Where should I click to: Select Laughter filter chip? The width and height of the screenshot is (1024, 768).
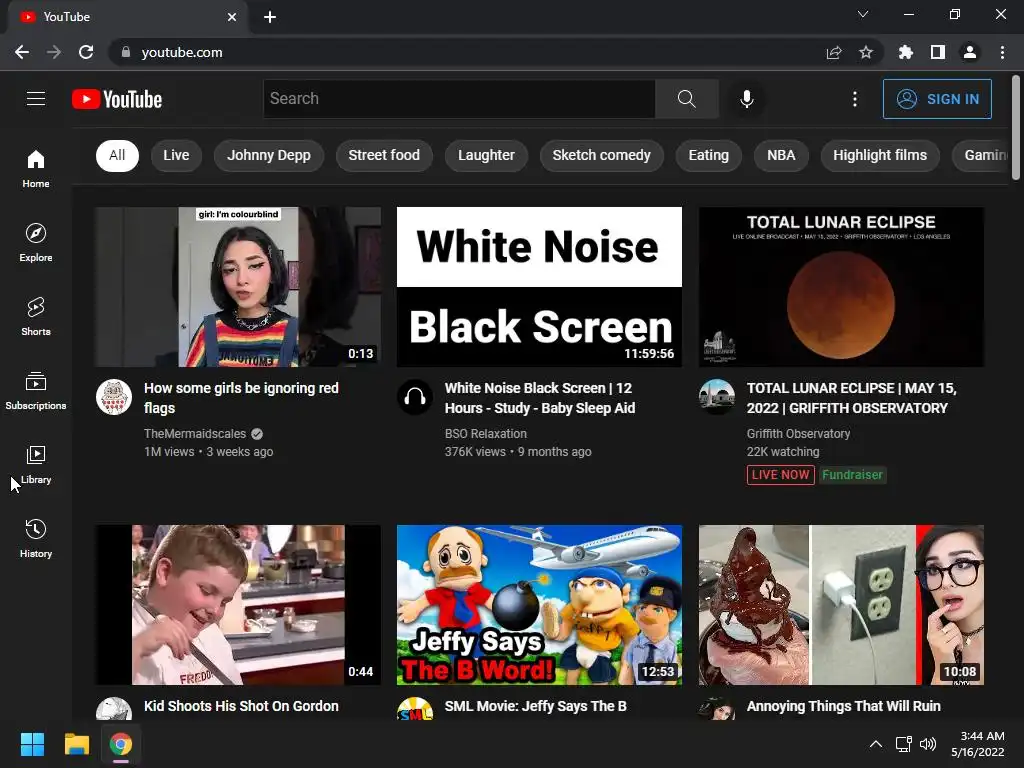pyautogui.click(x=487, y=155)
